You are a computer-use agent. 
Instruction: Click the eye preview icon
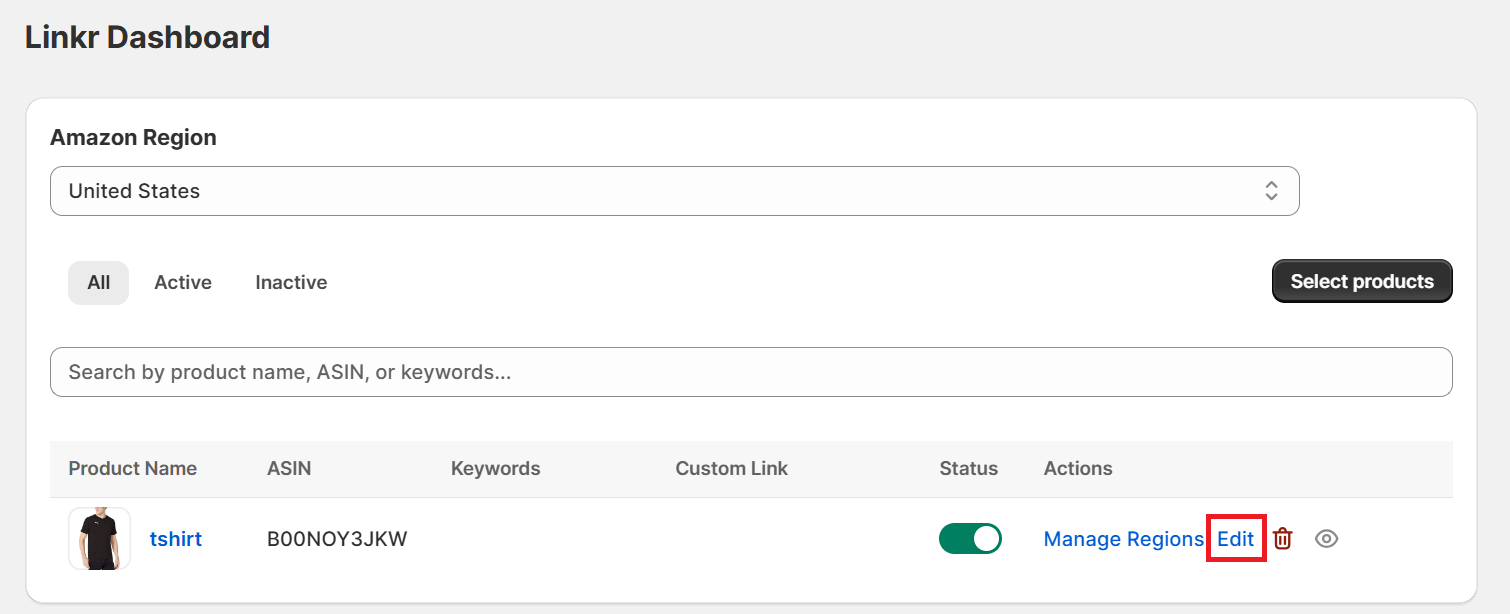click(x=1326, y=539)
